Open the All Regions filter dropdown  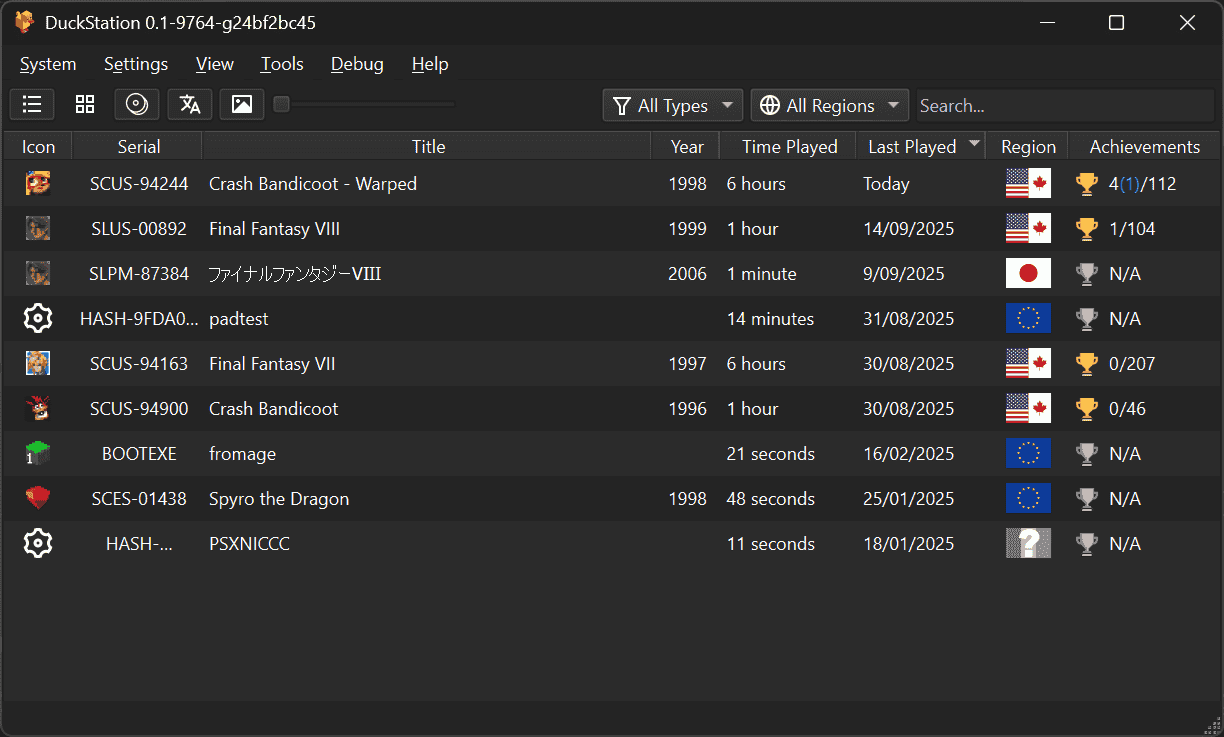(x=829, y=105)
